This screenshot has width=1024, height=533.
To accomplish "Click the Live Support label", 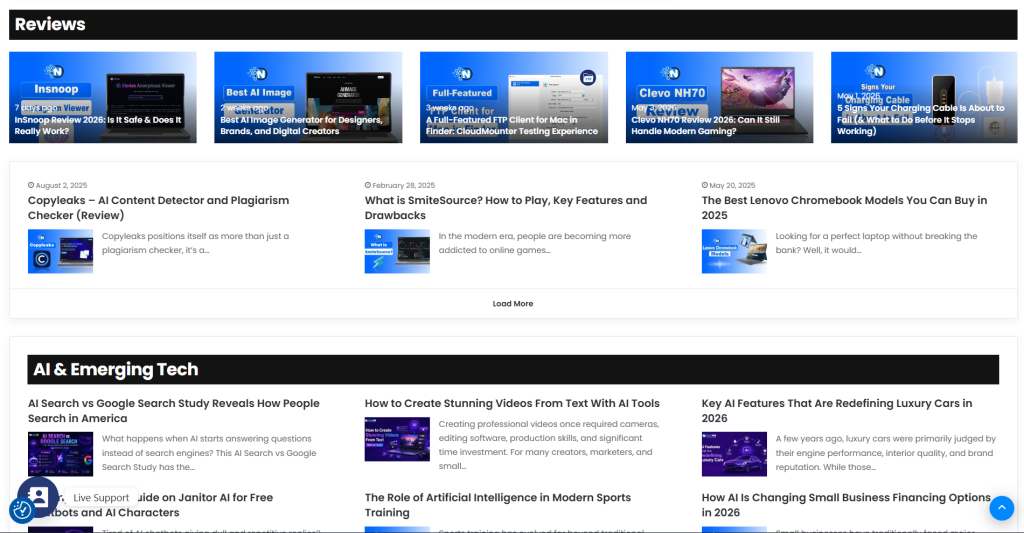I will click(101, 498).
